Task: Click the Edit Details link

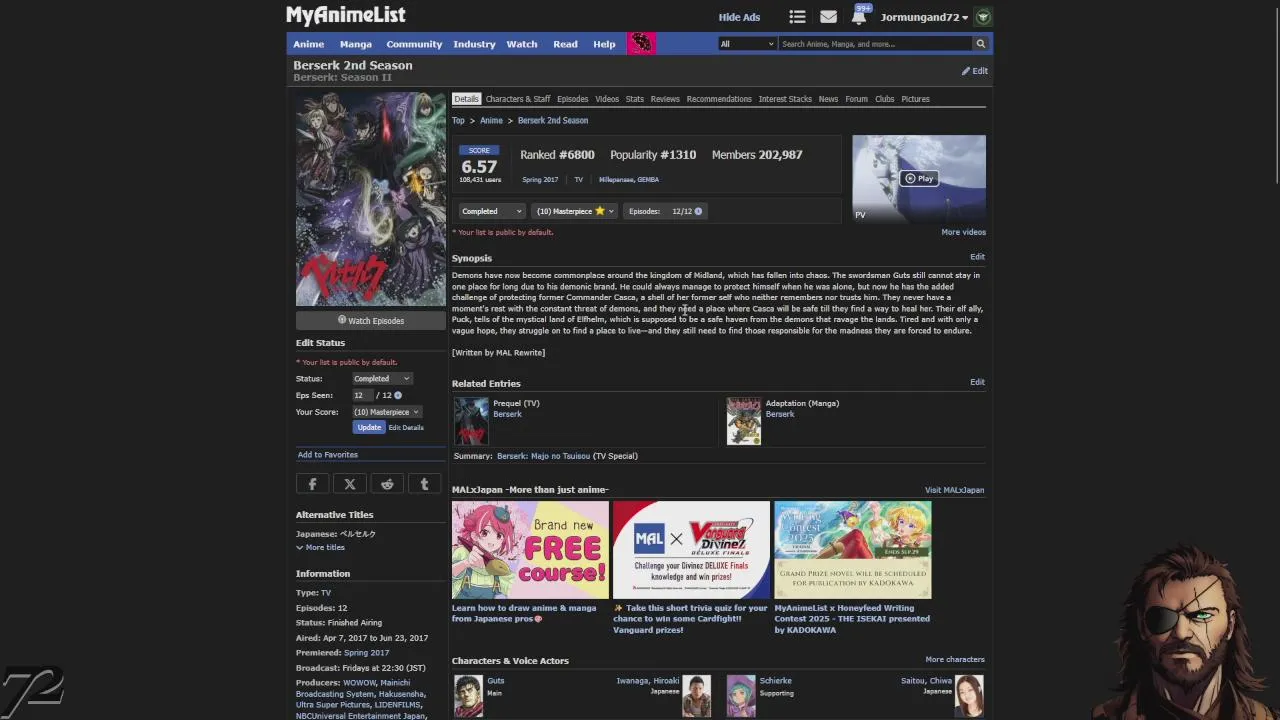Action: pos(406,428)
